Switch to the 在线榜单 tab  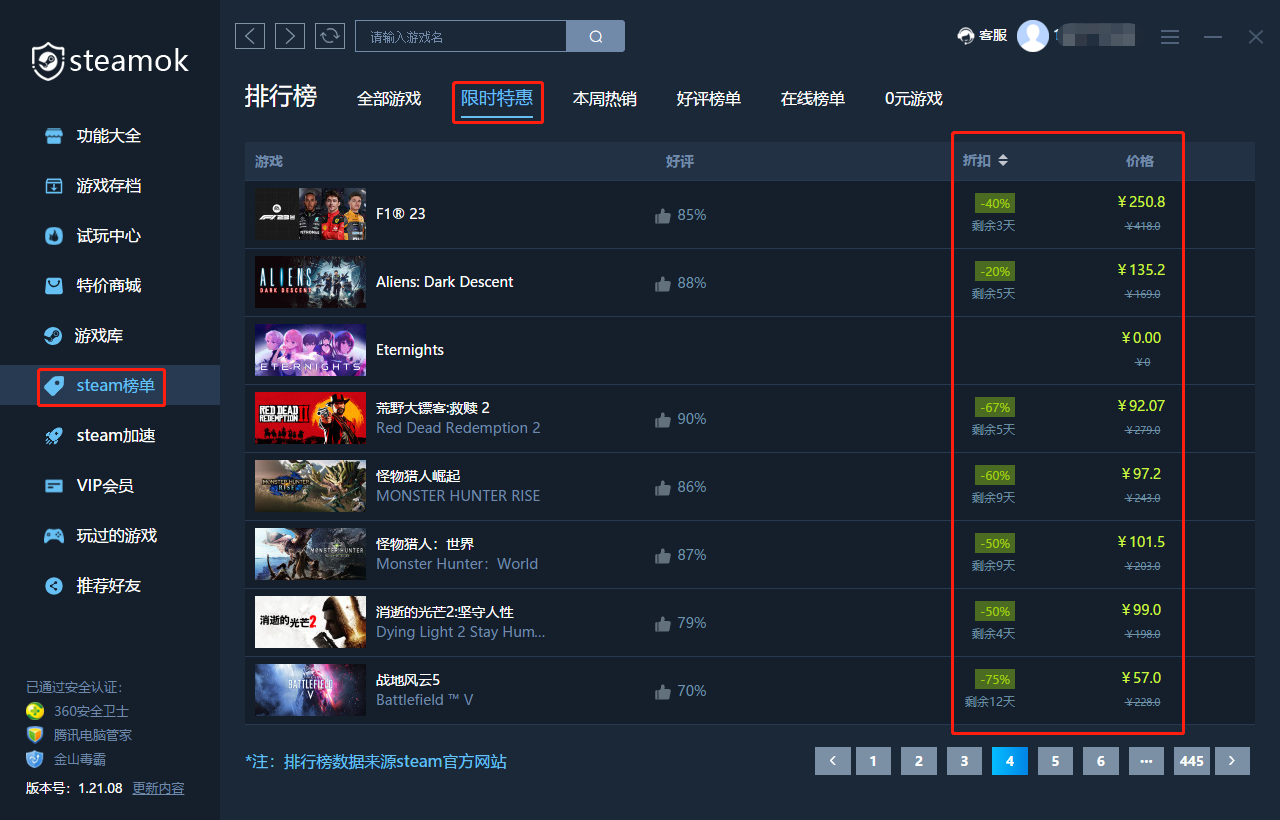pos(813,99)
